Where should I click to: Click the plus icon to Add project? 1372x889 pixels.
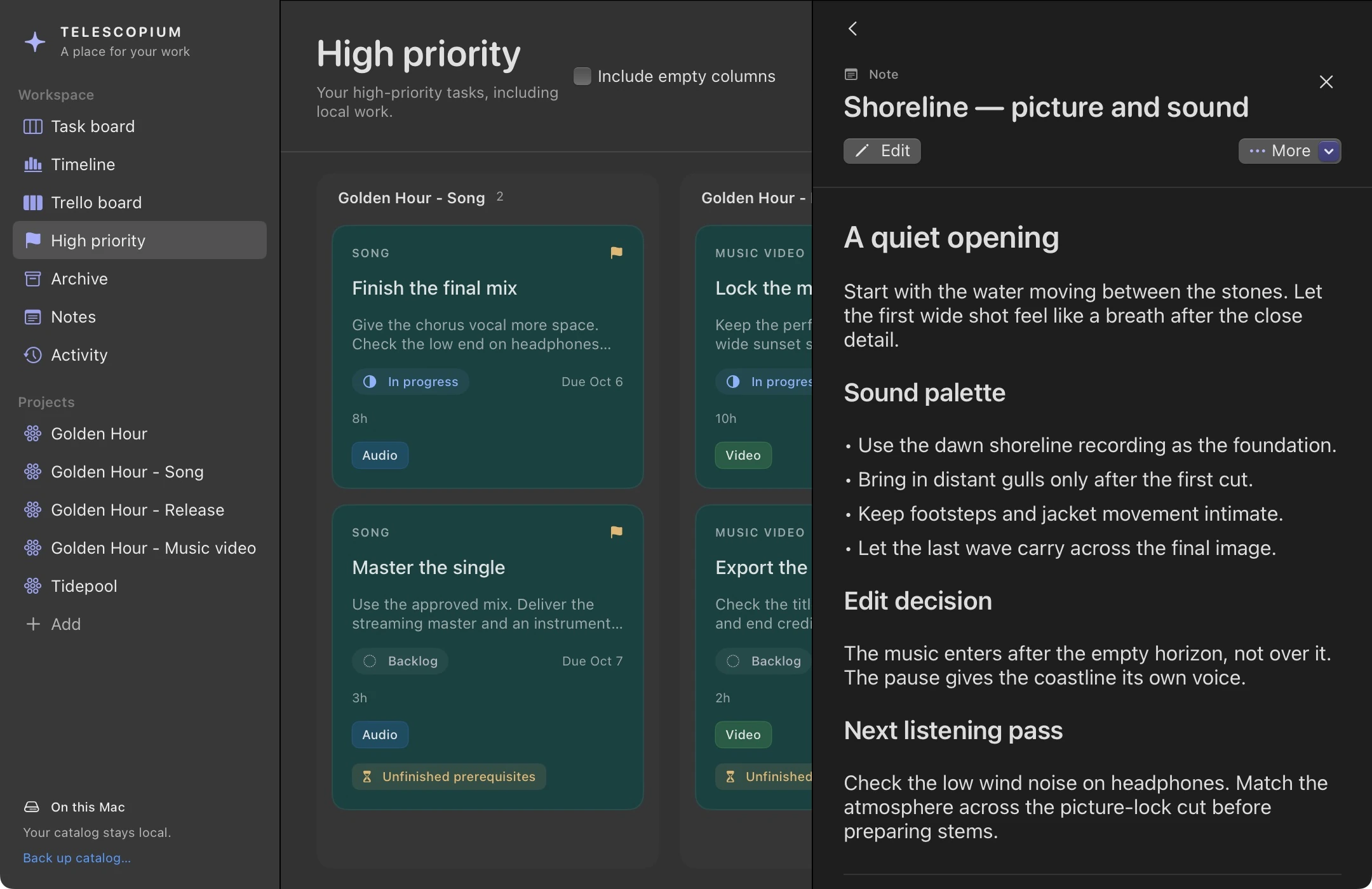tap(33, 624)
